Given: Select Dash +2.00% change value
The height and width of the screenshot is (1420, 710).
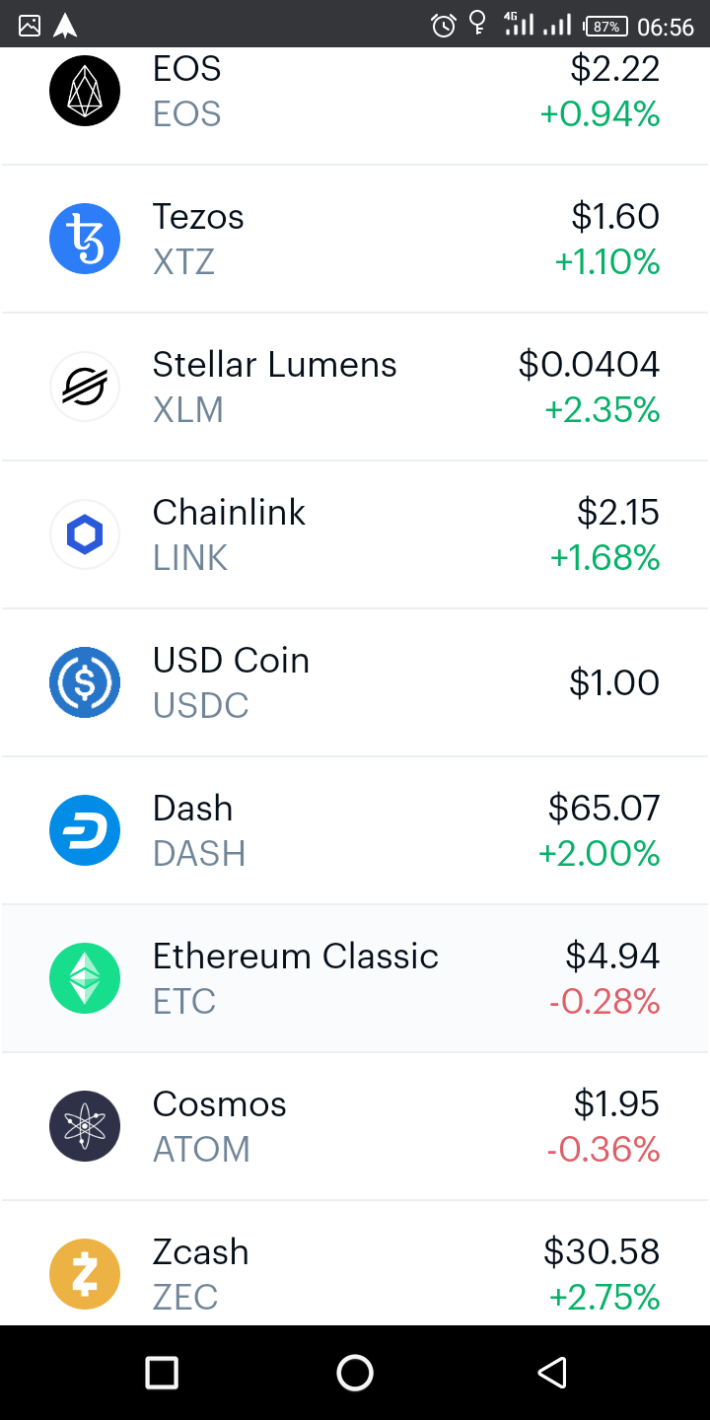Looking at the screenshot, I should tap(599, 854).
